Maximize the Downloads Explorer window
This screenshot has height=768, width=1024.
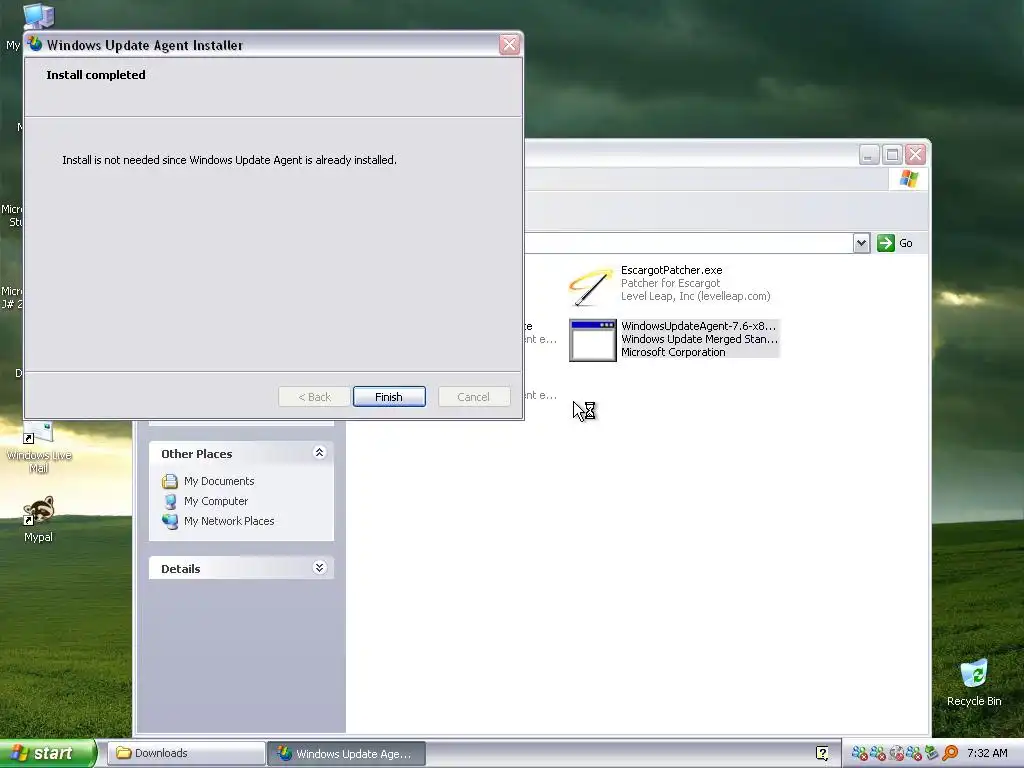click(892, 155)
